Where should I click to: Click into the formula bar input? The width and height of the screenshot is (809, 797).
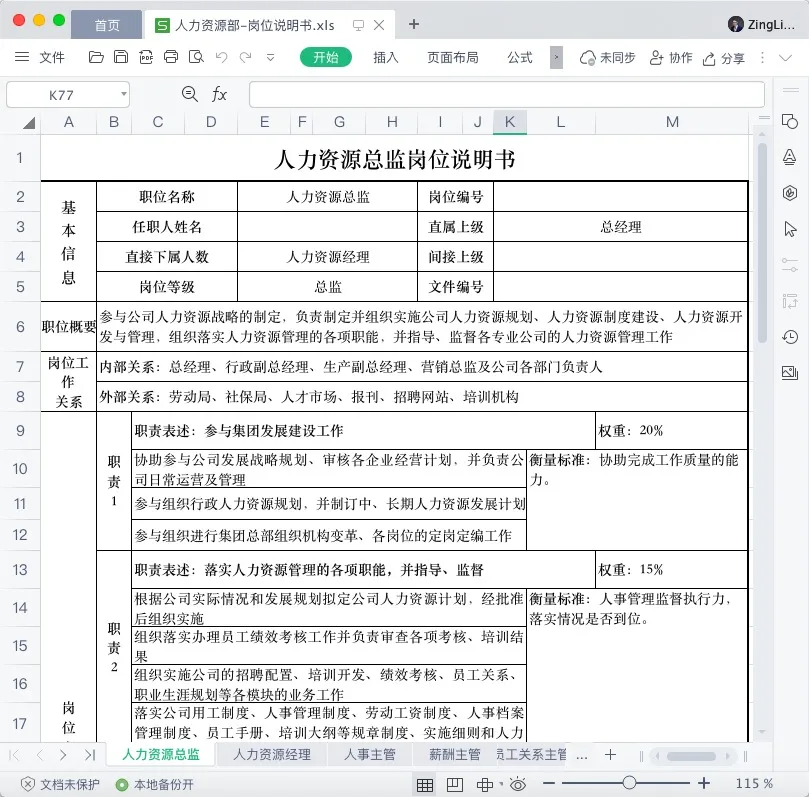[x=506, y=94]
